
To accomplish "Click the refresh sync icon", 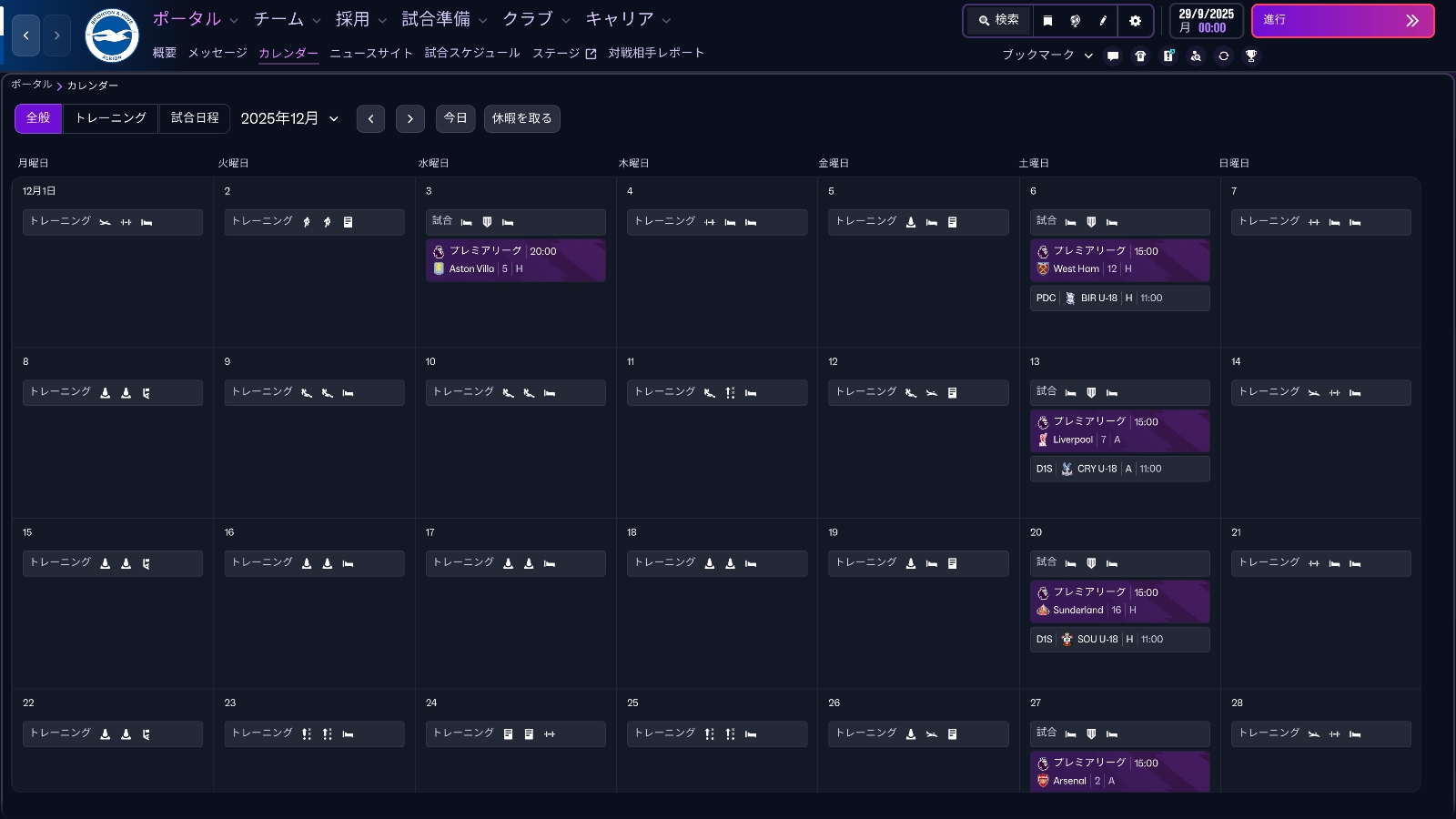I will [x=1225, y=56].
